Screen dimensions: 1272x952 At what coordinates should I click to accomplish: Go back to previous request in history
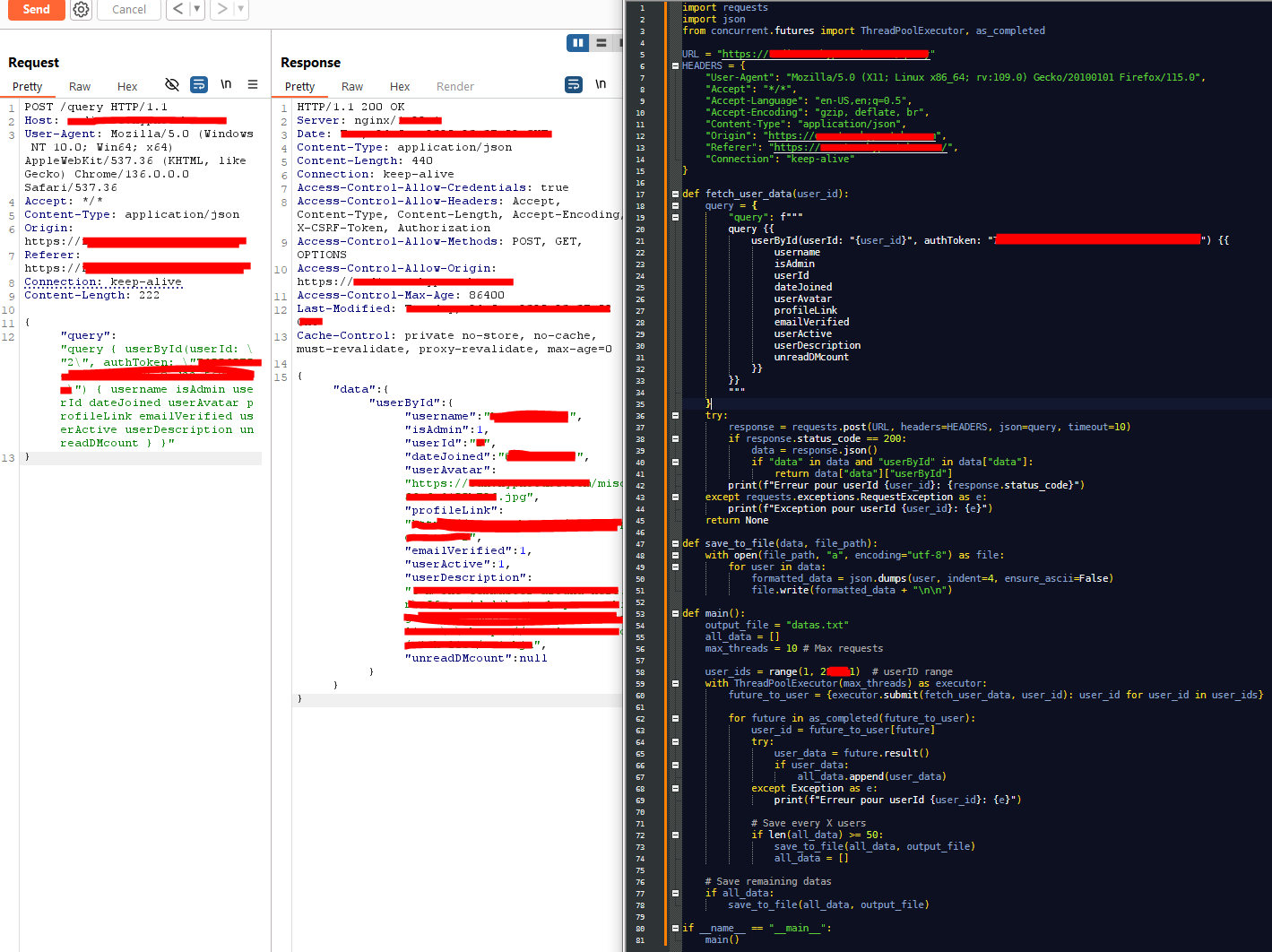pyautogui.click(x=177, y=9)
